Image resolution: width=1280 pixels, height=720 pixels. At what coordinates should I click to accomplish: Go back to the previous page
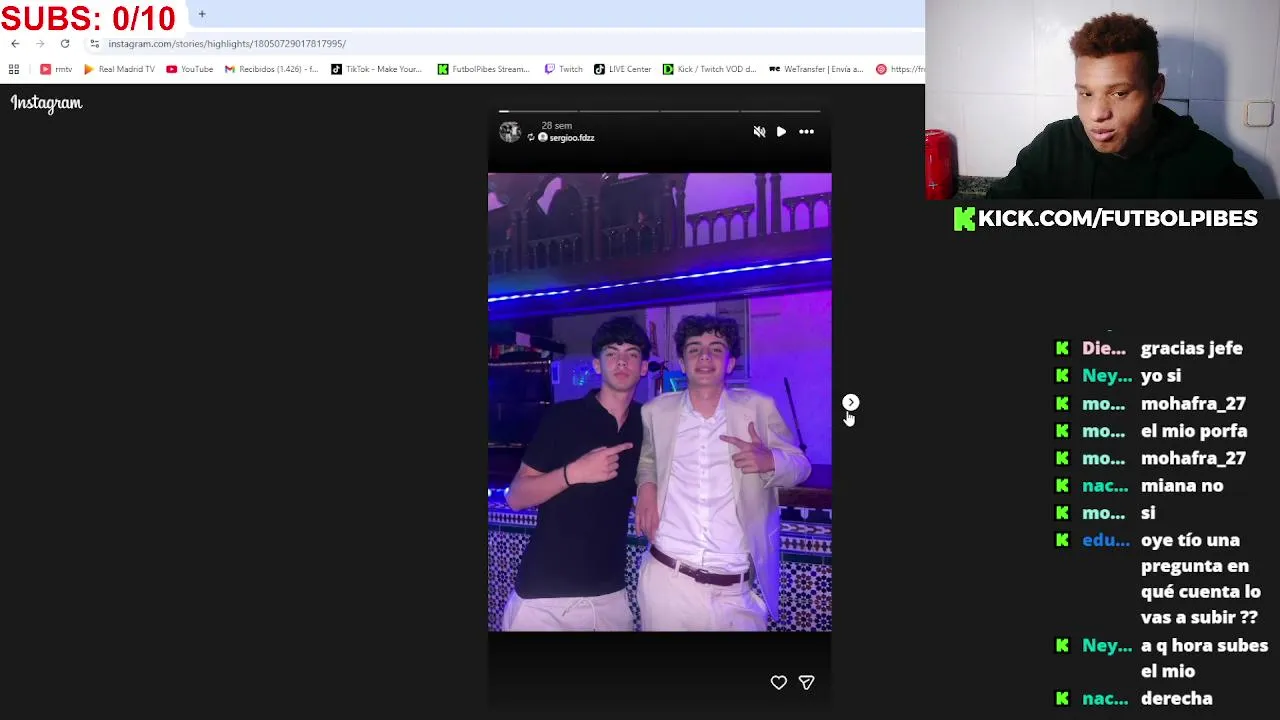pos(15,44)
